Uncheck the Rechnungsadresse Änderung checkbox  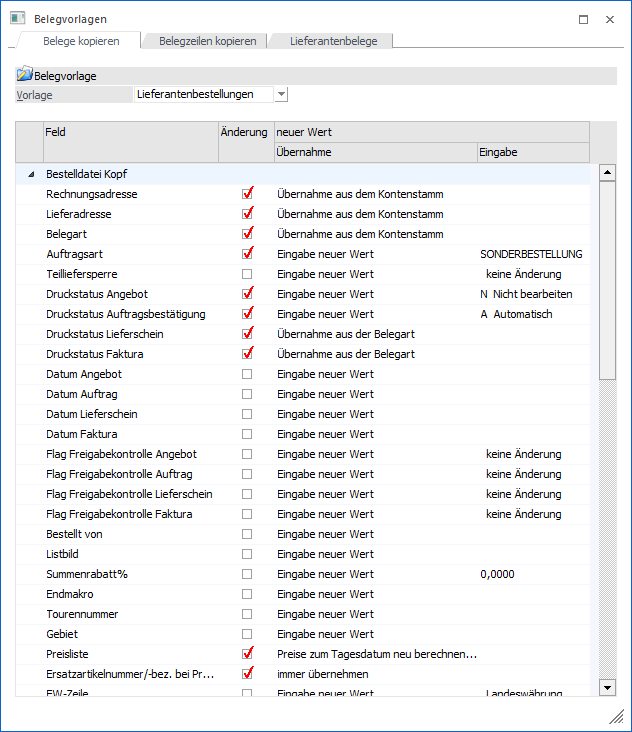click(x=247, y=194)
